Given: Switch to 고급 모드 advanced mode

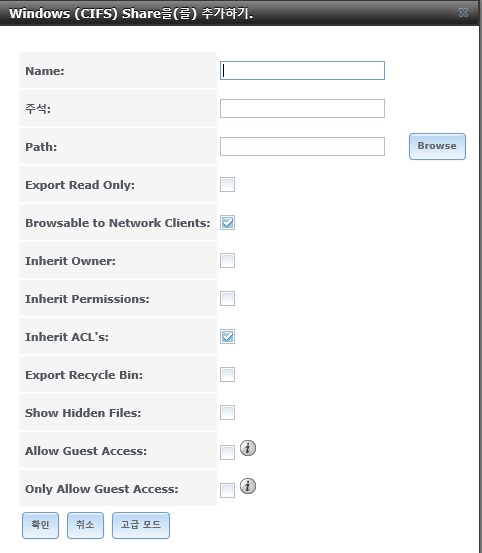Looking at the screenshot, I should pyautogui.click(x=141, y=525).
